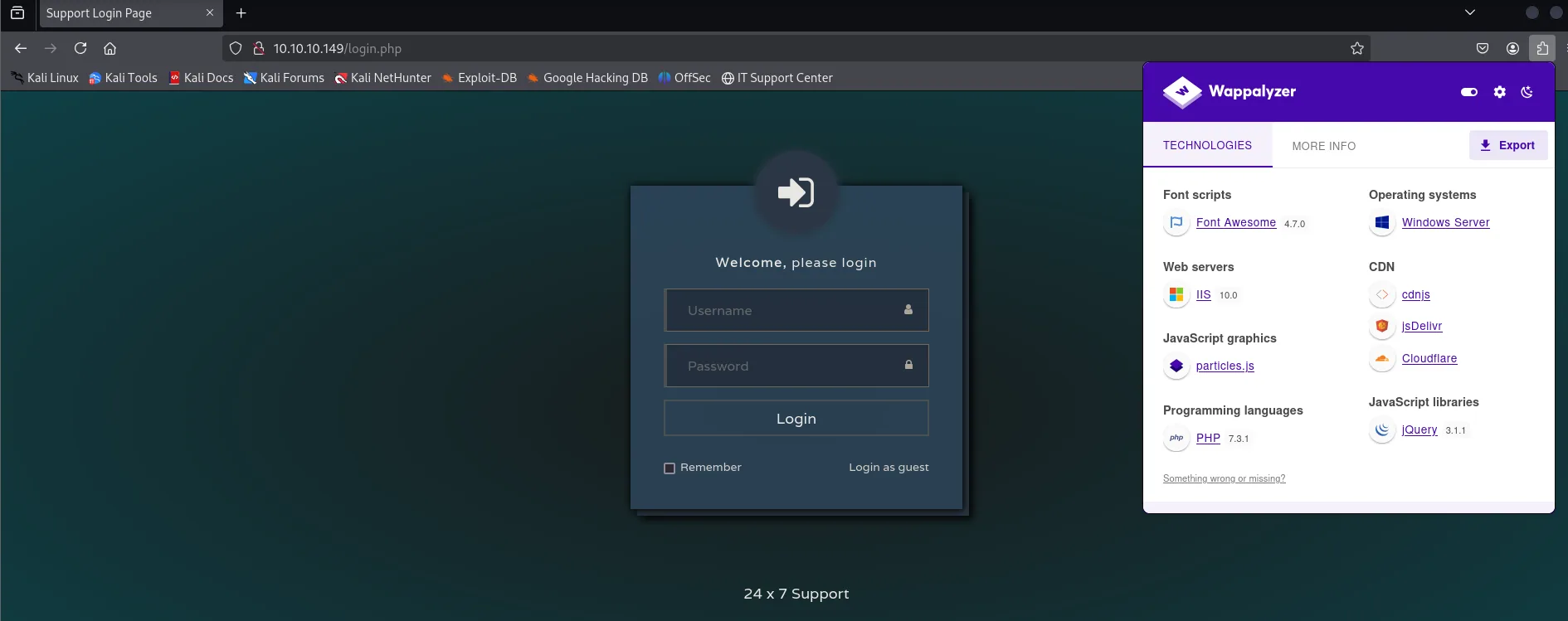Open Wappalyzer settings gear
The image size is (1568, 621).
(1499, 92)
